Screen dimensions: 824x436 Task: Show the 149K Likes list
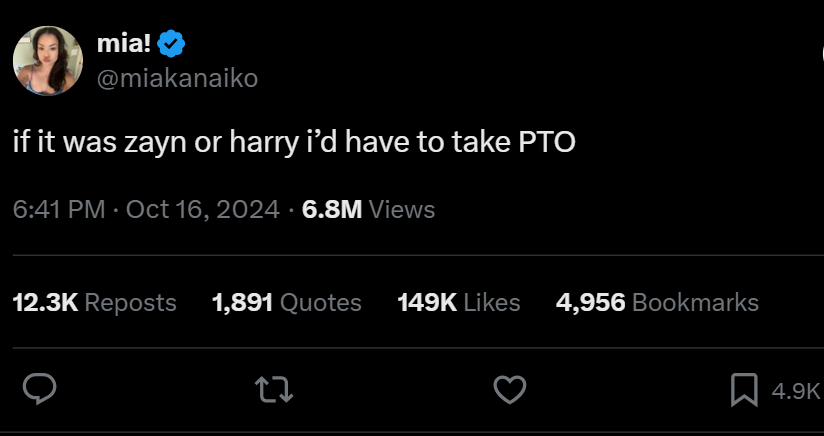(458, 302)
